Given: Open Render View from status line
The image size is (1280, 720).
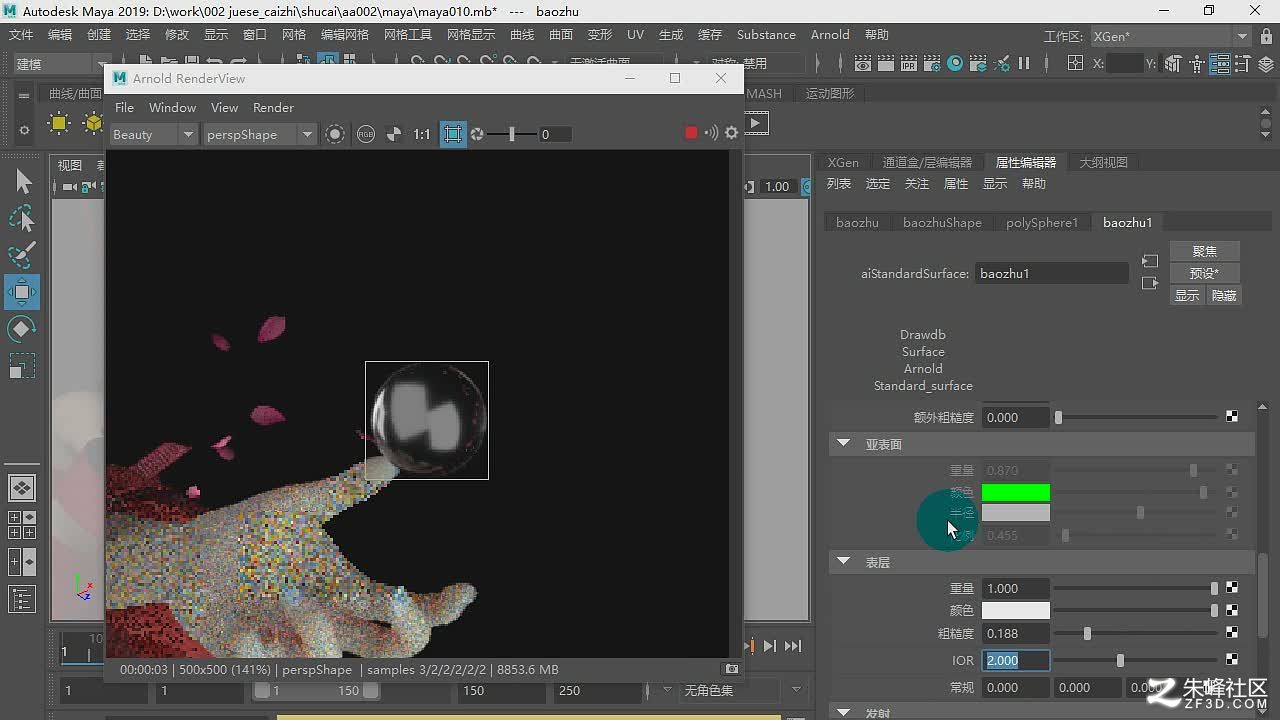Looking at the screenshot, I should point(863,63).
